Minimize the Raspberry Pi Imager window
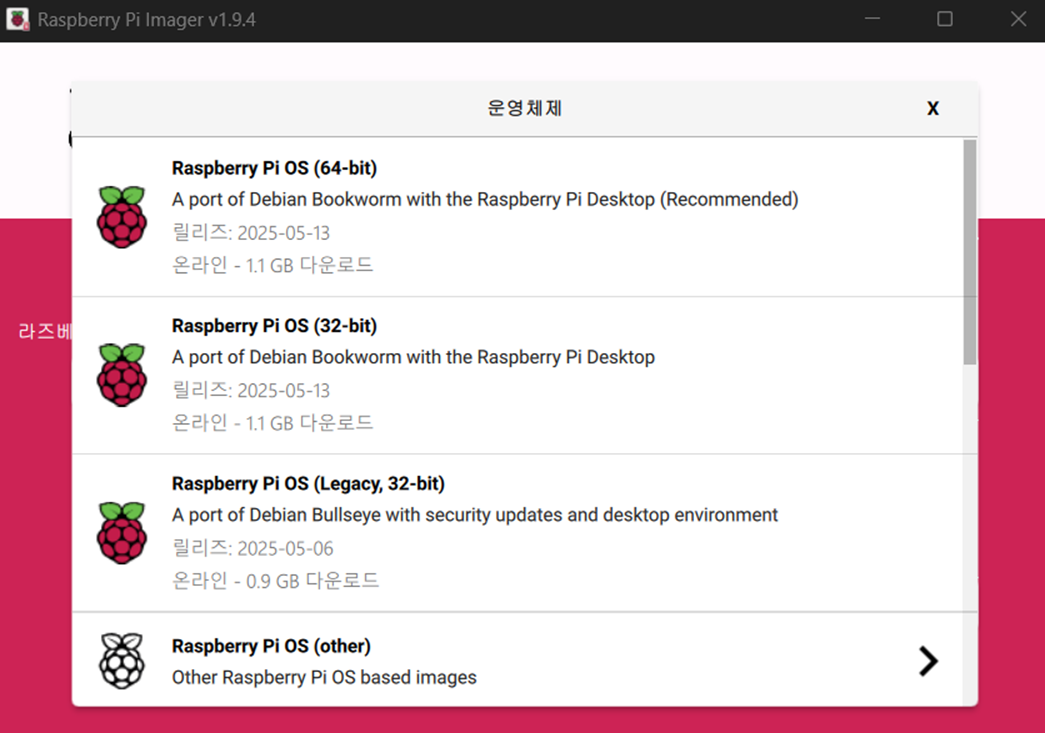Viewport: 1045px width, 733px height. 872,19
